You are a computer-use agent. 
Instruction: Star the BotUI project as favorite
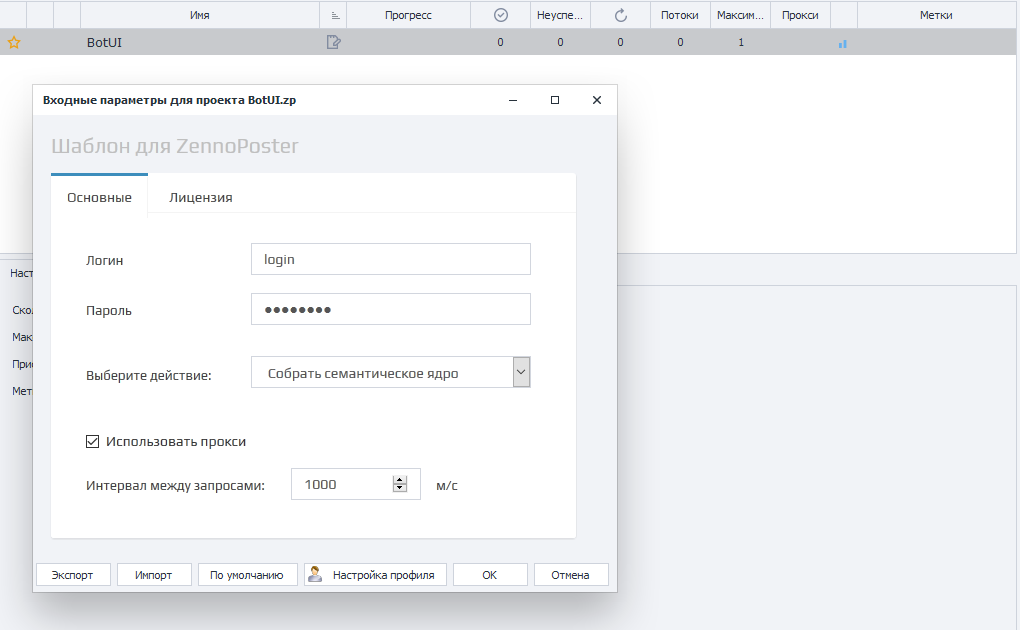pos(14,42)
